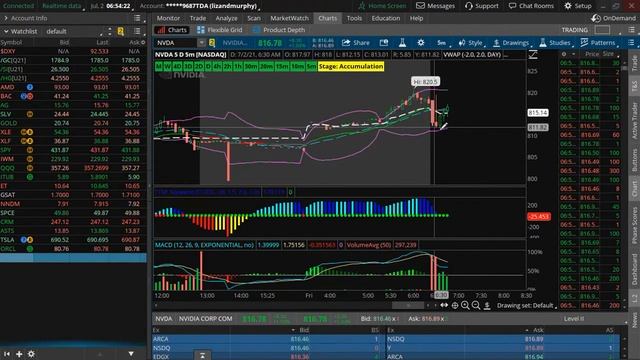Viewport: 640px width, 360px height.
Task: Click the chart settings gear icon
Action: (421, 43)
